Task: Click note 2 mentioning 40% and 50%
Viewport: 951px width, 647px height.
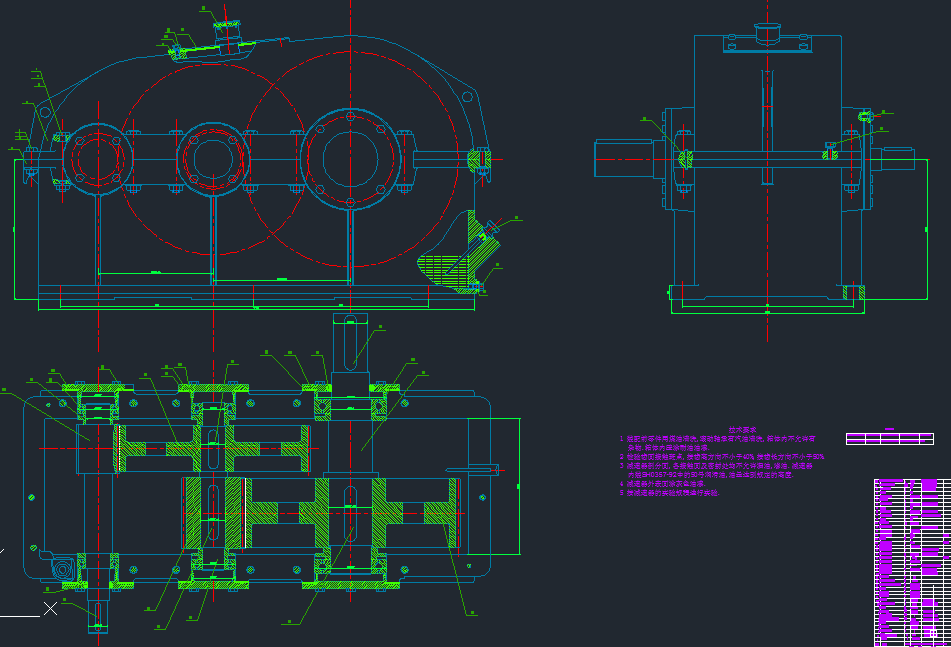Action: tap(722, 457)
